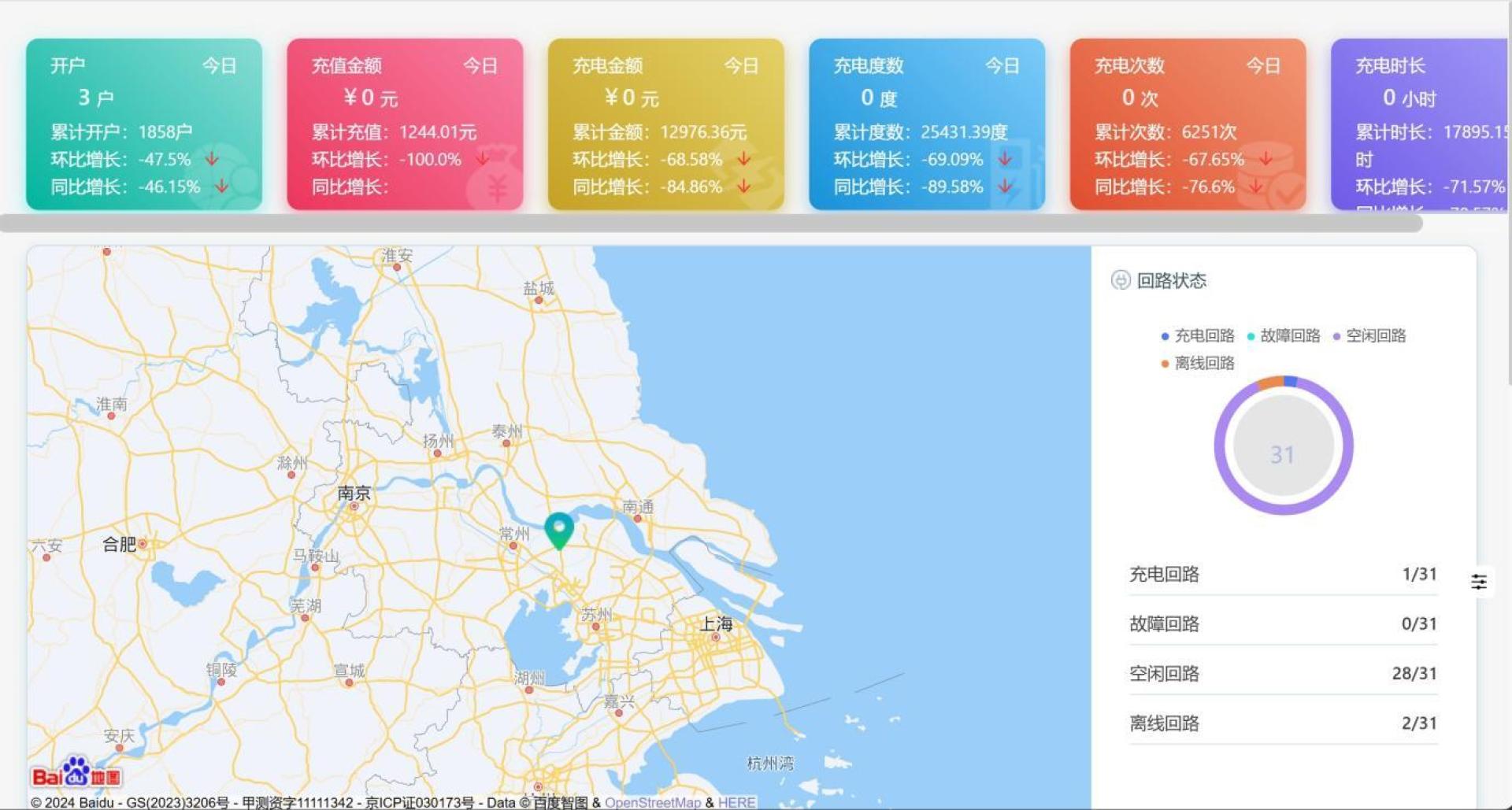Hide the 空闲回路 legend series
Image resolution: width=1512 pixels, height=810 pixels.
click(1369, 336)
